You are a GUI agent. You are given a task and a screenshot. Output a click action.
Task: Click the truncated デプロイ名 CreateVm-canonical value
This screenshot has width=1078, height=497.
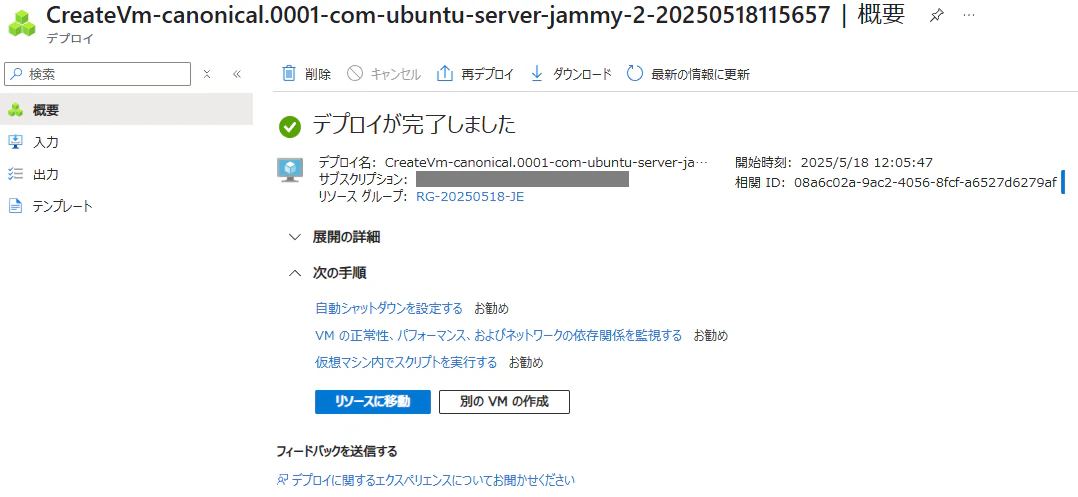tap(546, 163)
